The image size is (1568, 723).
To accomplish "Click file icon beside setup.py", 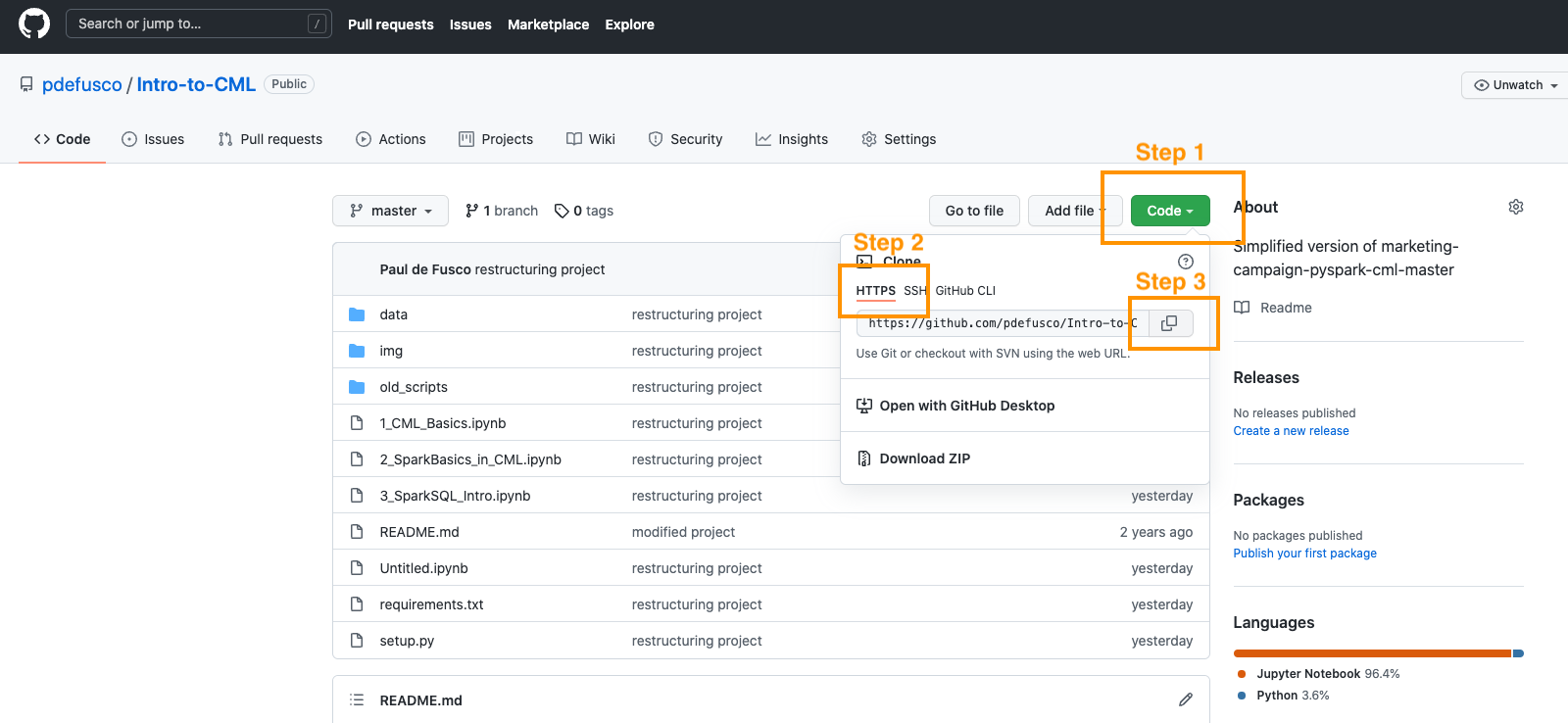I will point(357,641).
